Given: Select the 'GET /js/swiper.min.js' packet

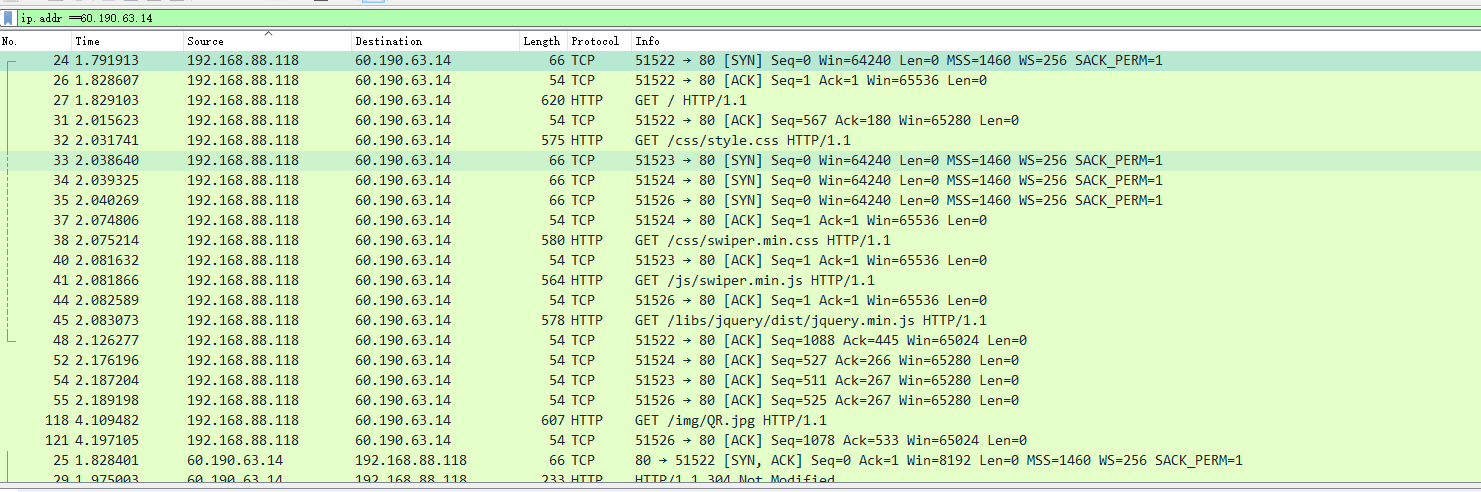Looking at the screenshot, I should click(x=740, y=280).
